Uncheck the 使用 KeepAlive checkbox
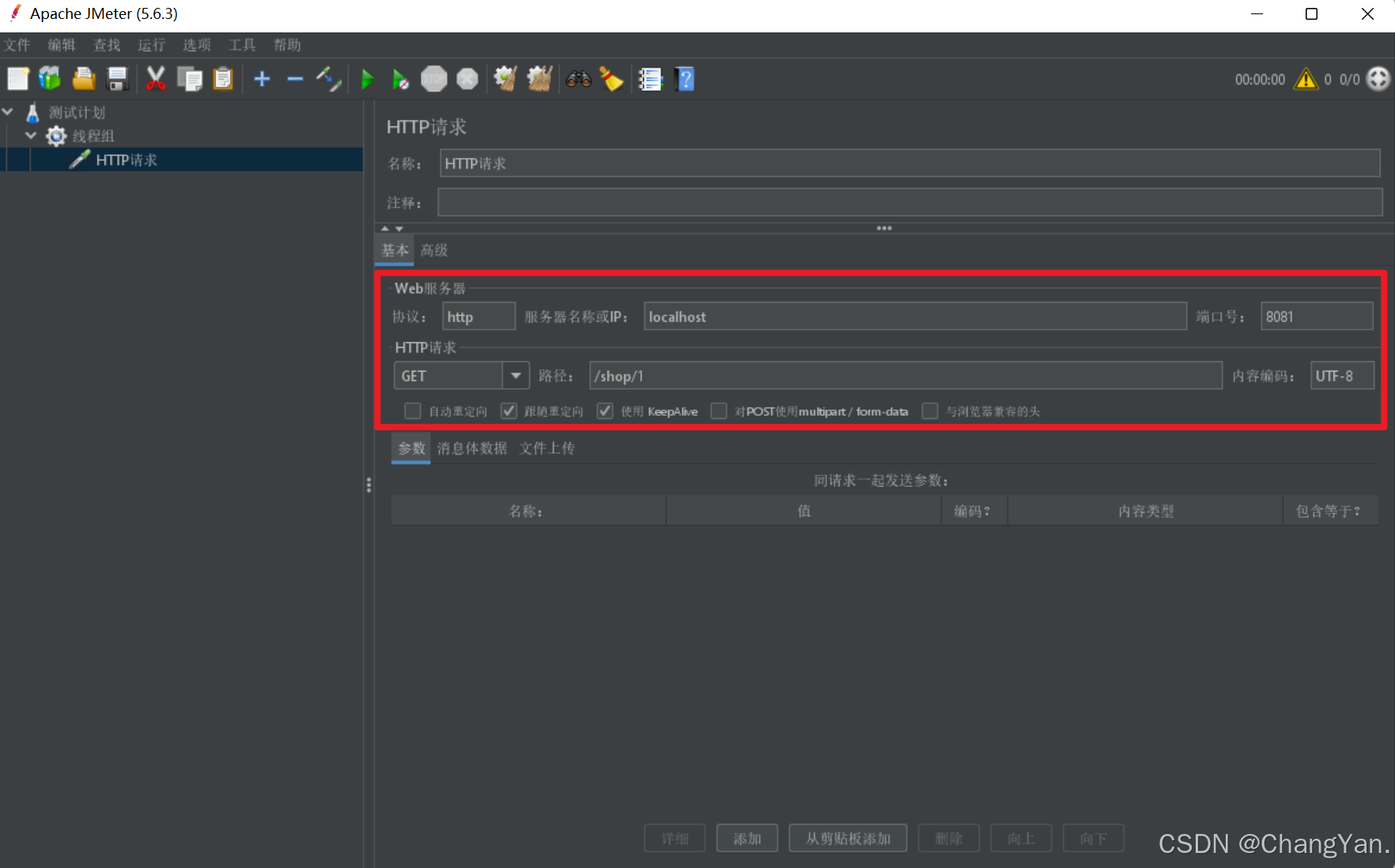The image size is (1395, 868). (x=605, y=411)
